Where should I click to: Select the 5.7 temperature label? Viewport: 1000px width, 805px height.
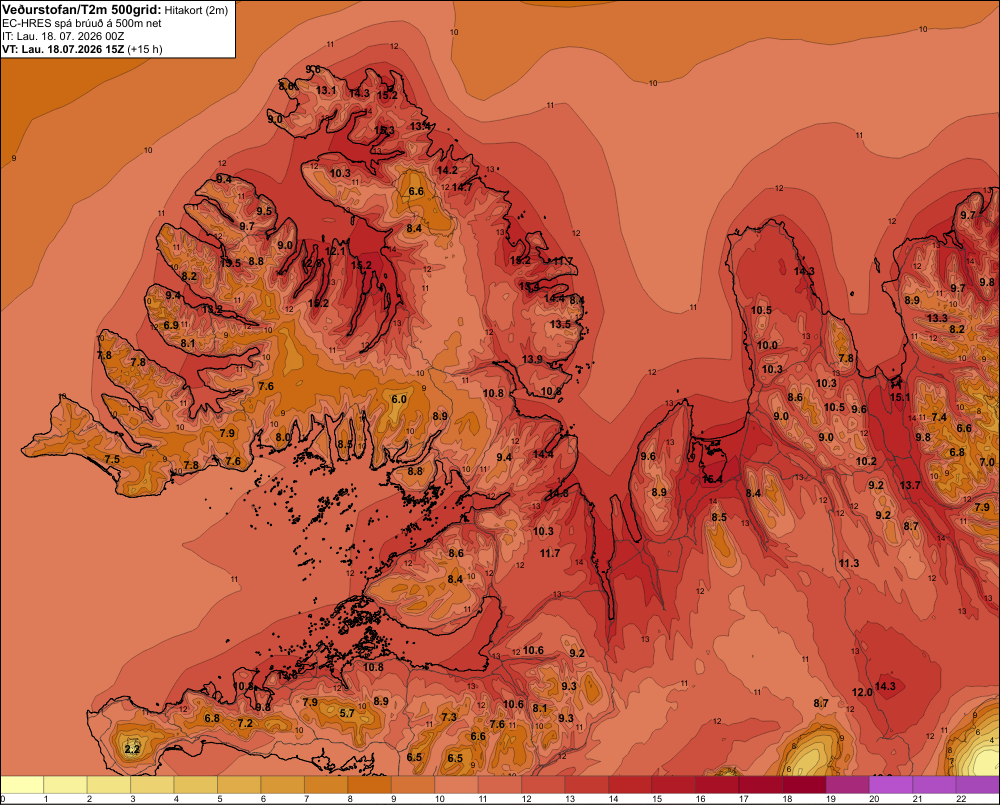pos(347,713)
